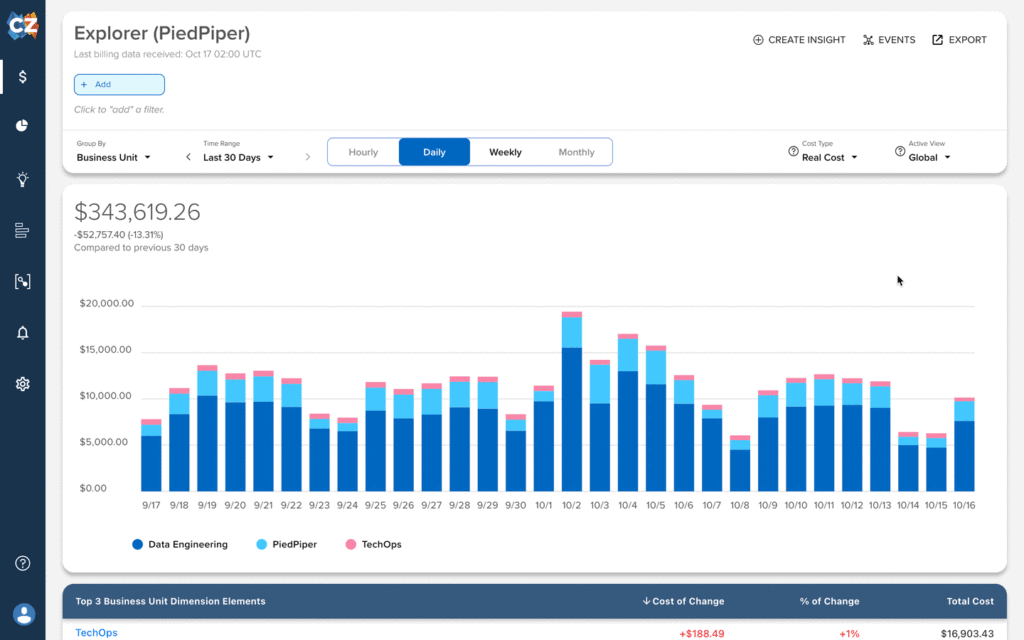The height and width of the screenshot is (640, 1024).
Task: Click the 10/16 bar in chart
Action: [x=964, y=445]
